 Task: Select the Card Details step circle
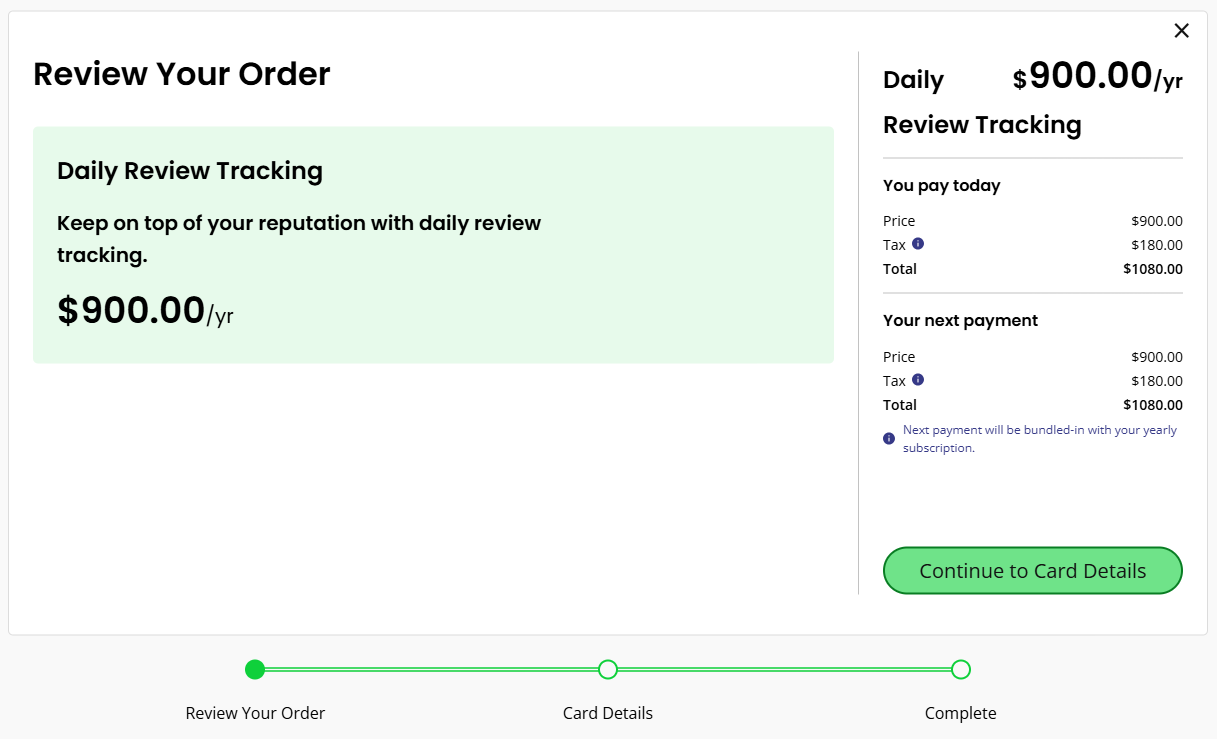[607, 669]
